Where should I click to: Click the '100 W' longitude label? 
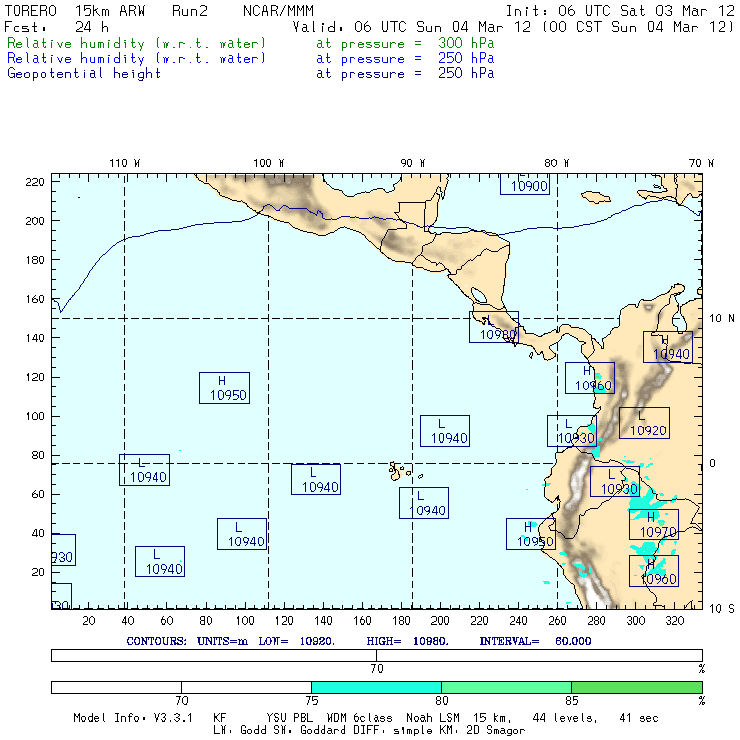[269, 163]
